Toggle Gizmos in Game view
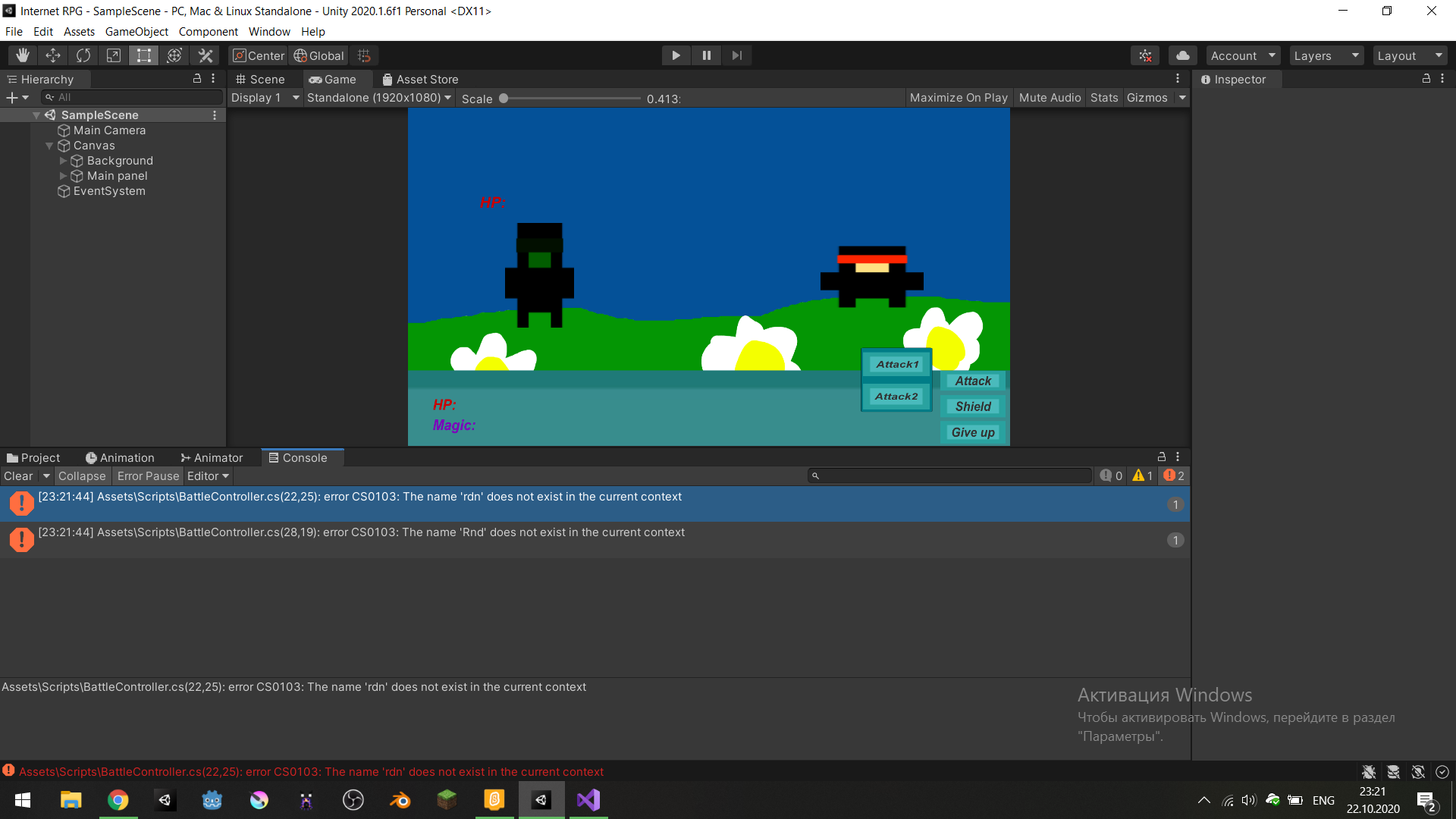Viewport: 1456px width, 819px height. coord(1147,98)
